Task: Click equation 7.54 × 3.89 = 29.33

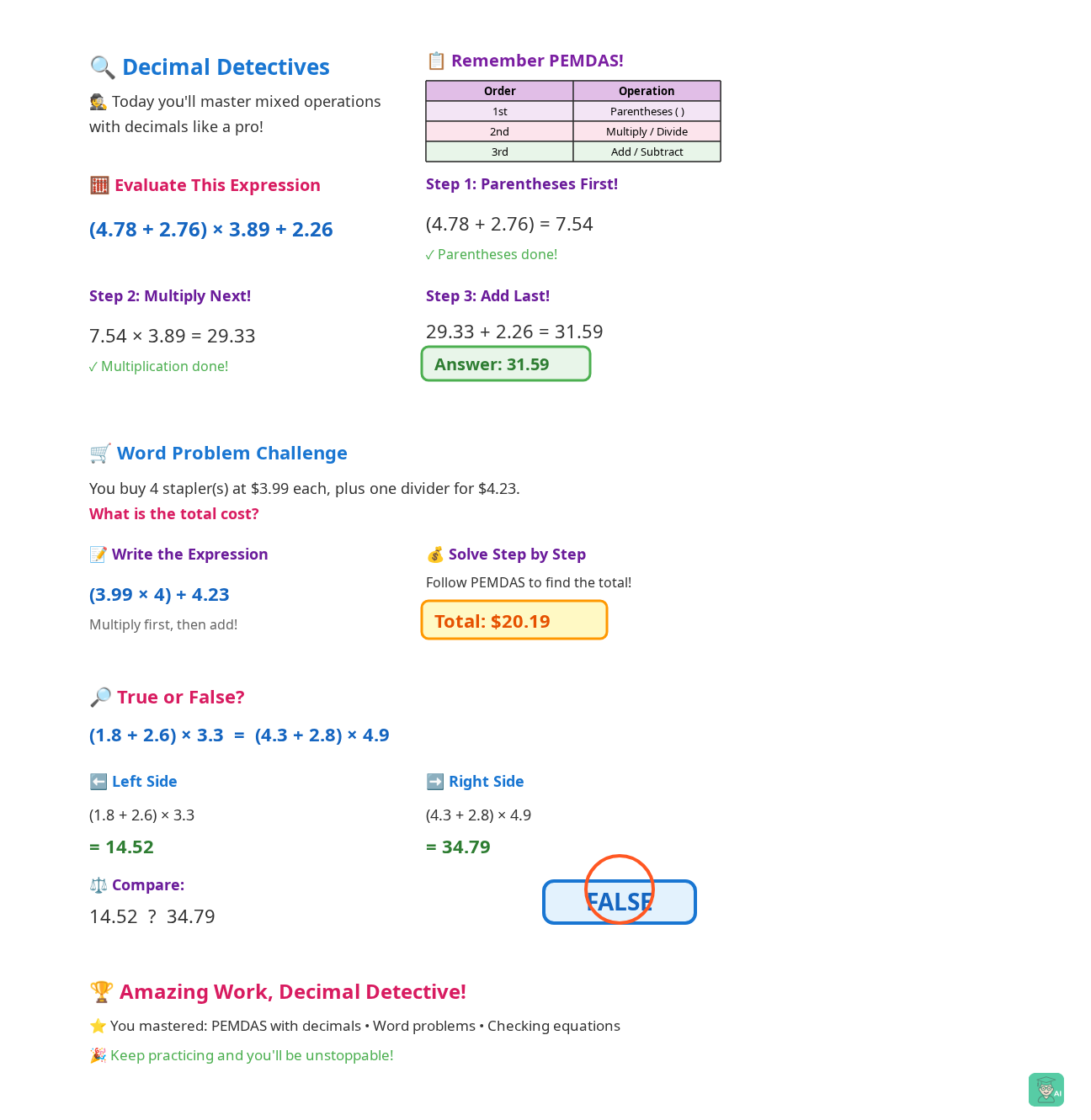Action: (173, 336)
